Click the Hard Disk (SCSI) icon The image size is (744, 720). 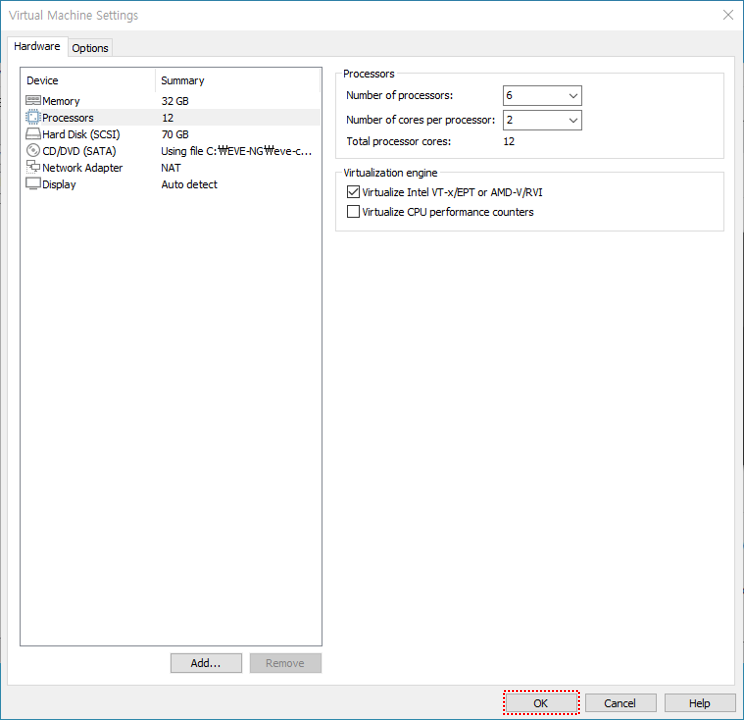coord(33,134)
